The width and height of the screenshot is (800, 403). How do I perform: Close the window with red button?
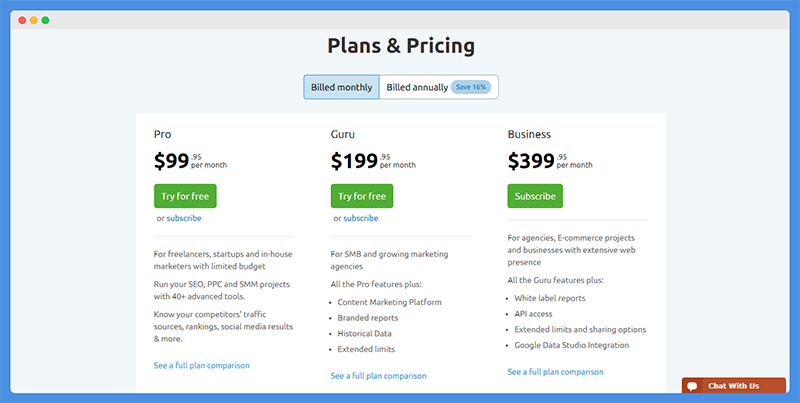tap(22, 20)
